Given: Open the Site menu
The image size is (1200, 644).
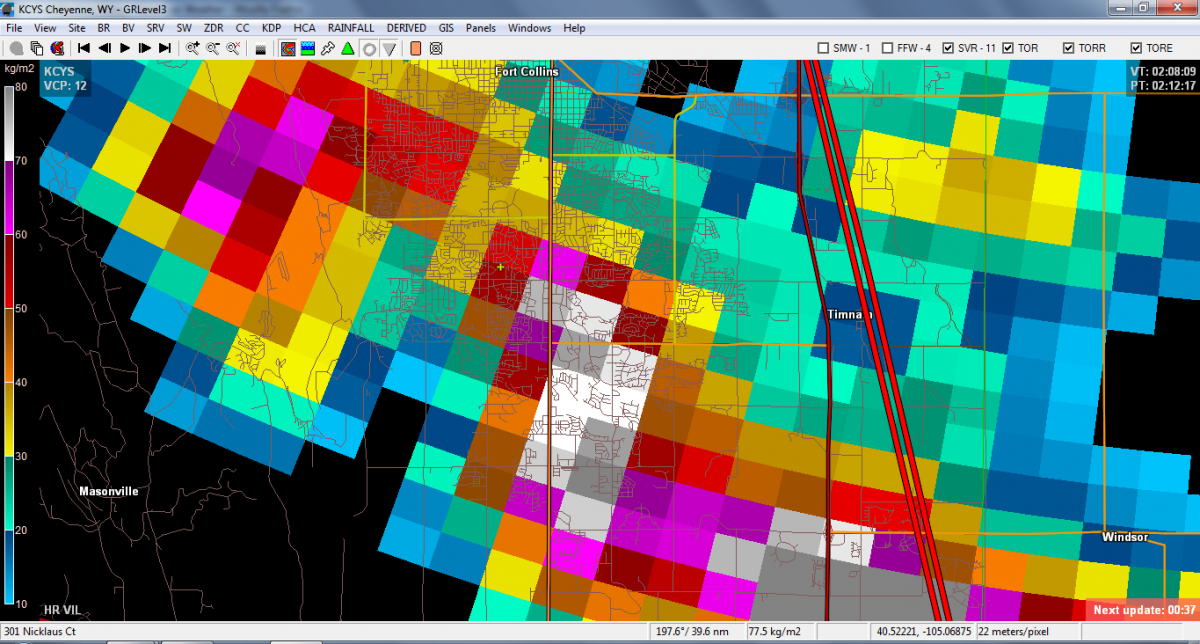Looking at the screenshot, I should point(77,28).
